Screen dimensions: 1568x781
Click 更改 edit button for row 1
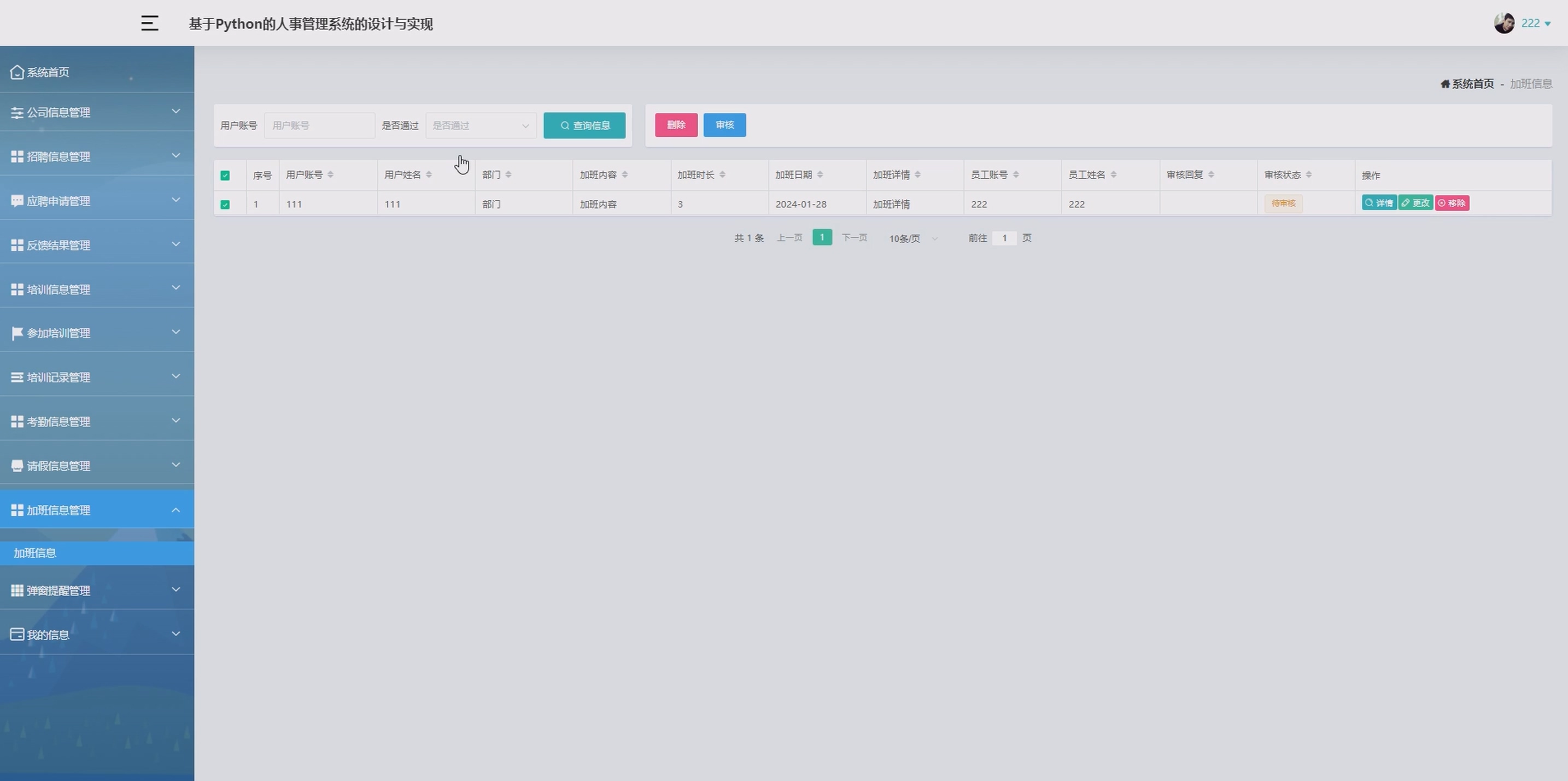coord(1416,203)
